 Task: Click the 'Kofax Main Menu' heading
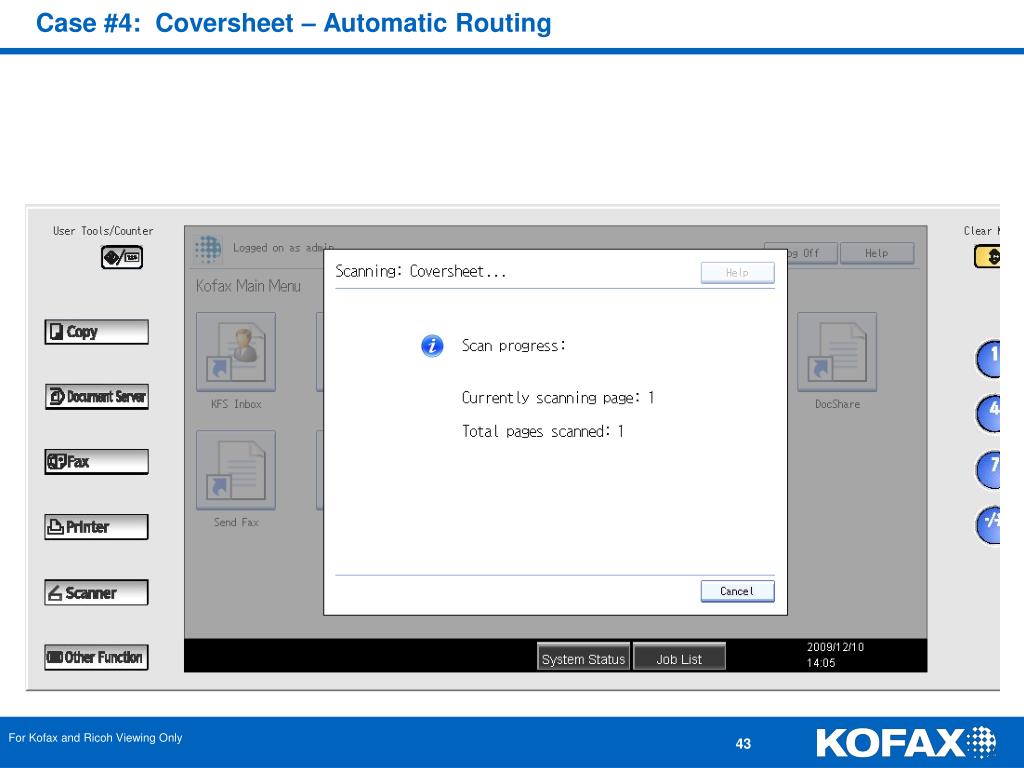click(x=248, y=286)
